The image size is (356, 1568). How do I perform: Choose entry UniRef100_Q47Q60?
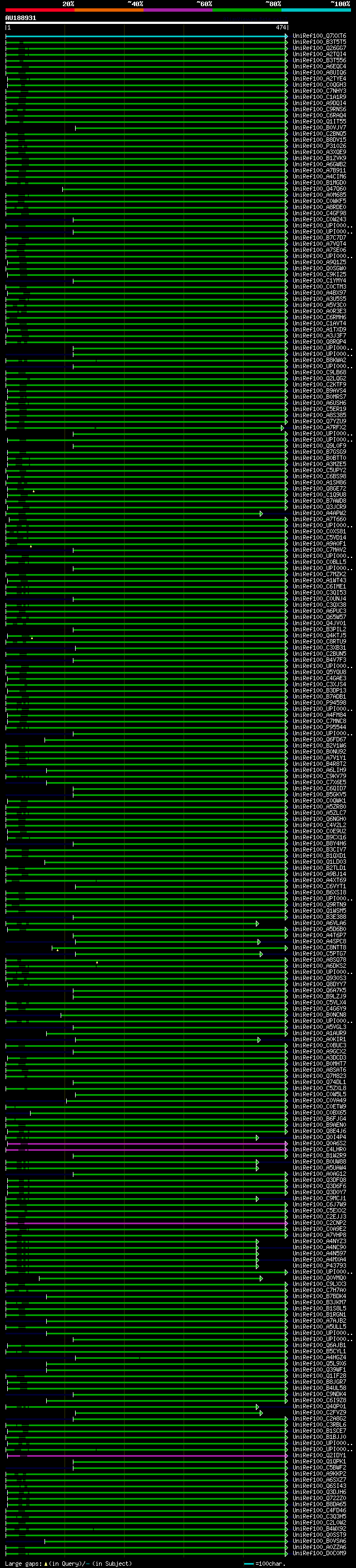pyautogui.click(x=319, y=189)
